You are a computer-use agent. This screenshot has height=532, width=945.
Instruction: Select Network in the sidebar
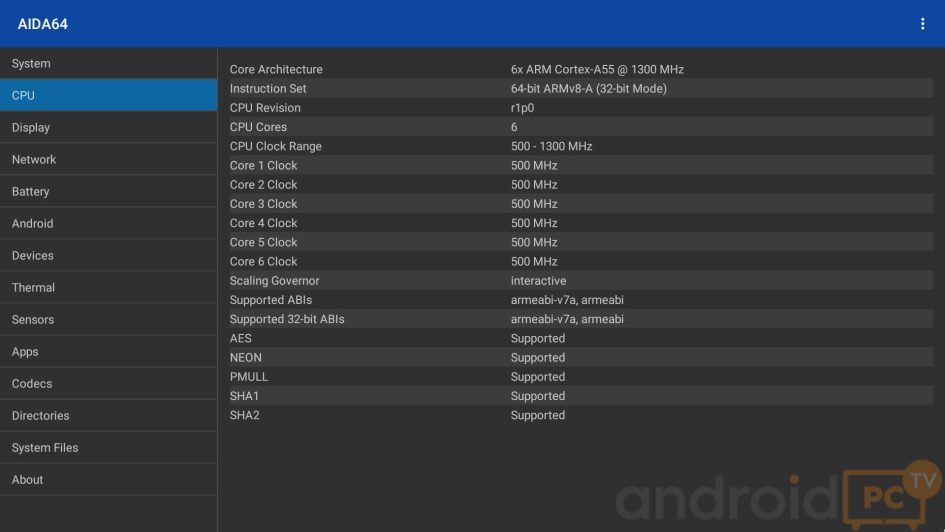tap(108, 160)
